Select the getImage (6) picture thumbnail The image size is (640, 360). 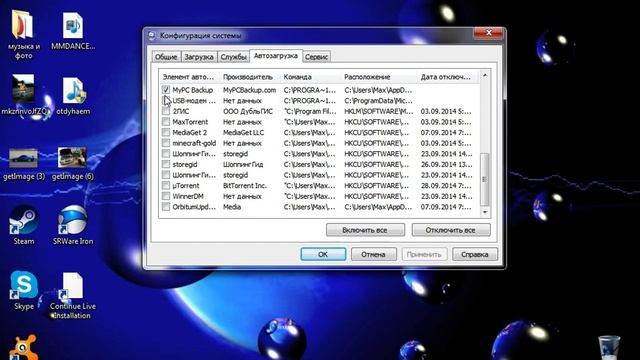pos(73,158)
